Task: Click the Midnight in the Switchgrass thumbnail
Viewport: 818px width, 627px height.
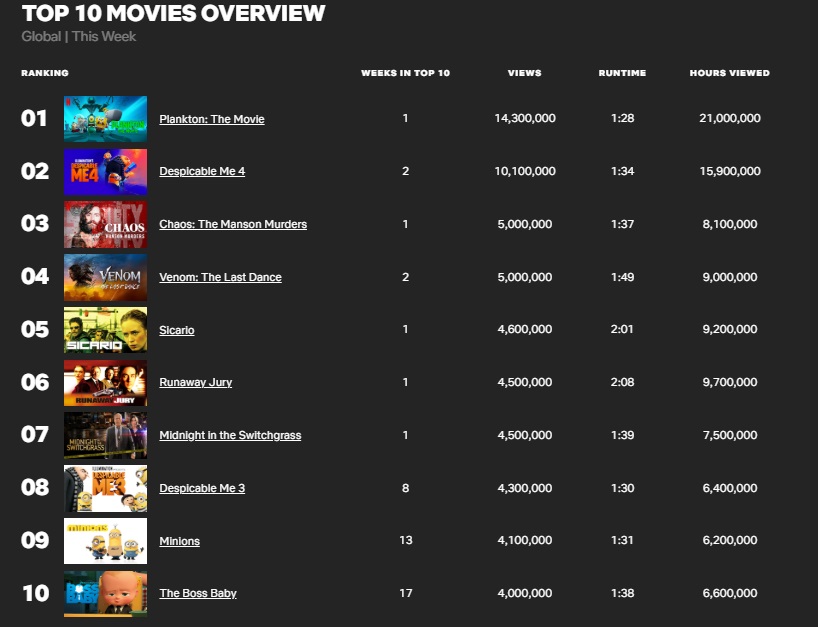Action: pyautogui.click(x=105, y=436)
